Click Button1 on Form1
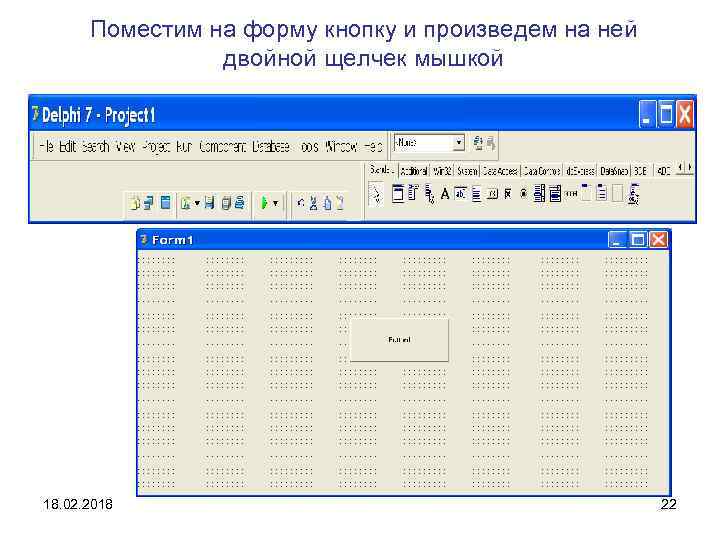720x540 pixels. click(x=399, y=340)
